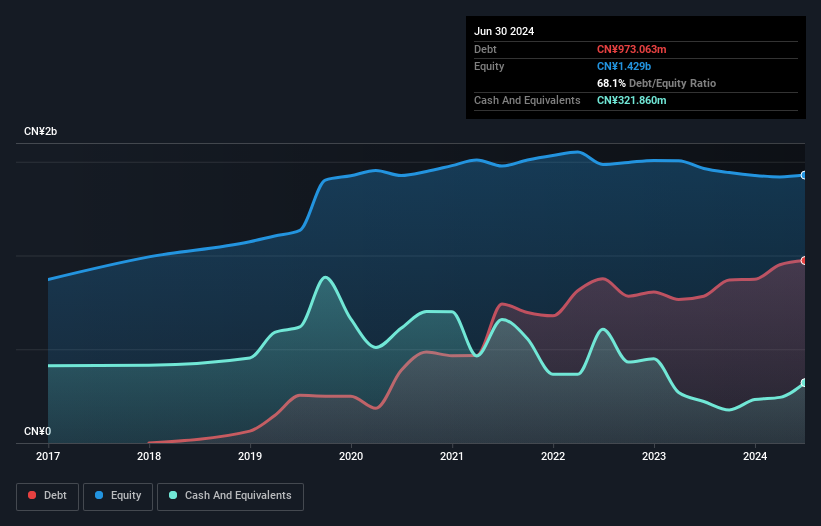This screenshot has width=821, height=526.
Task: Click Cash And Equivalents label in tooltip
Action: (527, 100)
